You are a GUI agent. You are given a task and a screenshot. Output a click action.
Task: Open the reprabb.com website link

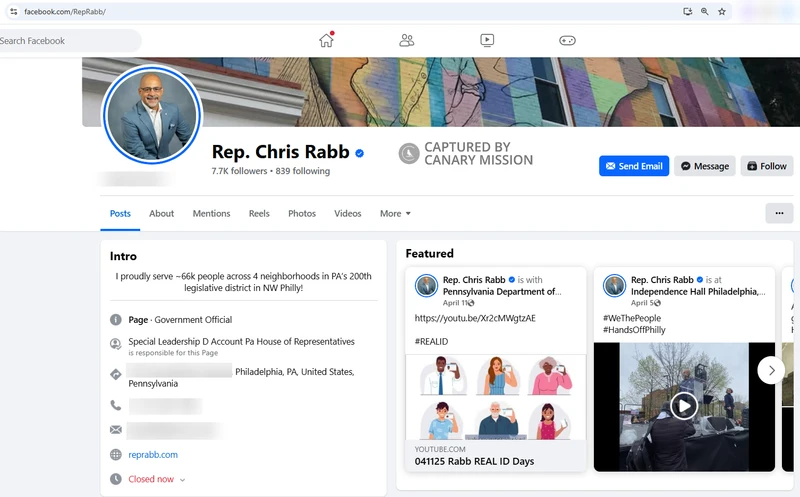[x=153, y=455]
